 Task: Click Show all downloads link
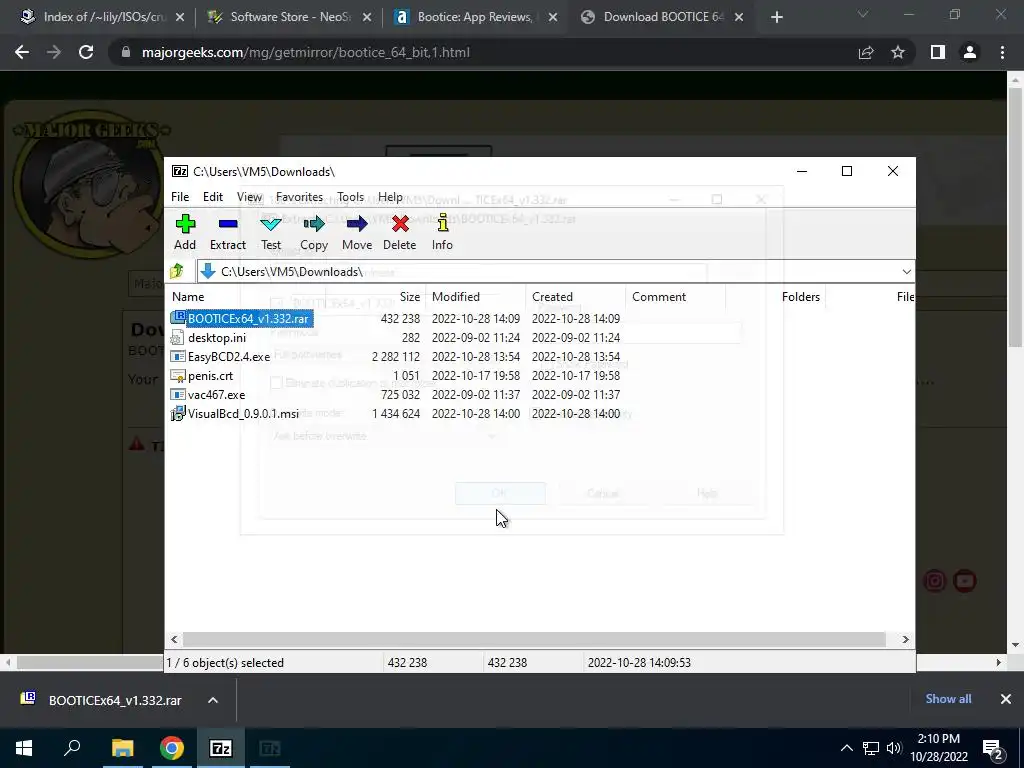tap(948, 699)
